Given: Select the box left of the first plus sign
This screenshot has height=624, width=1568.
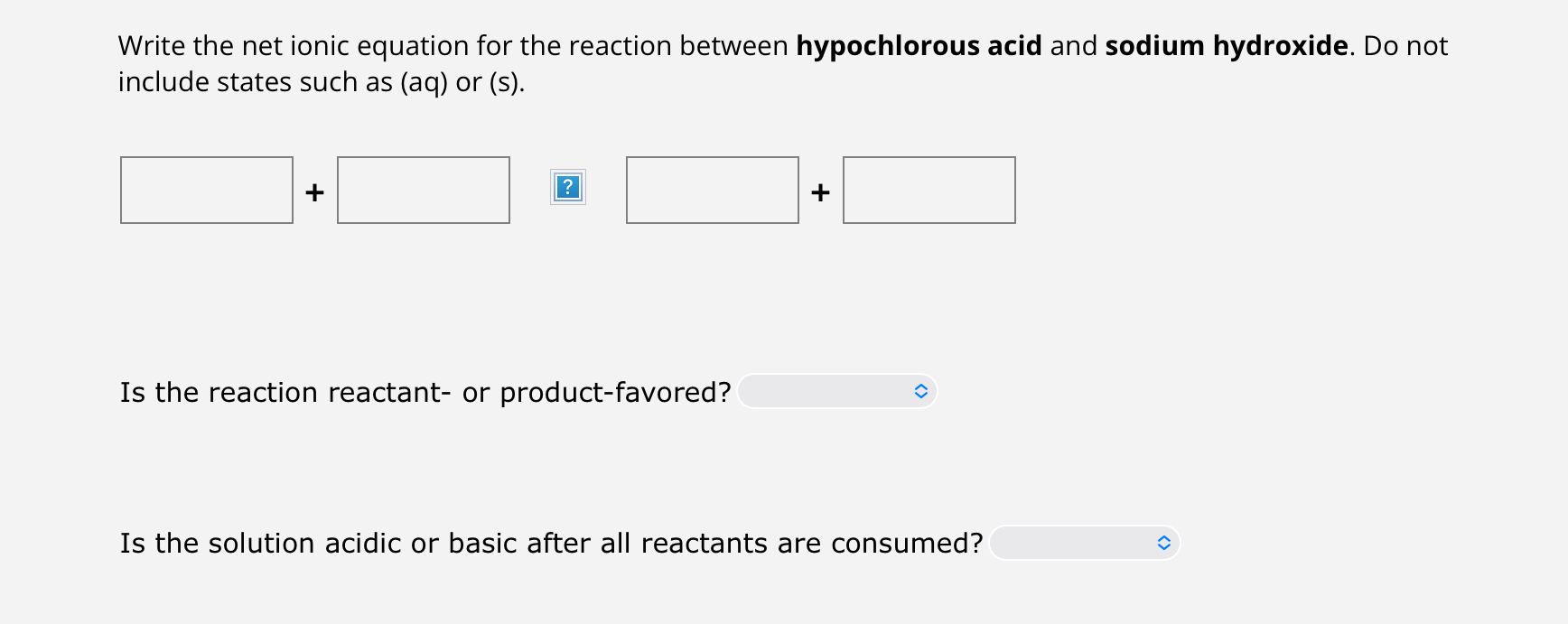Looking at the screenshot, I should 206,190.
